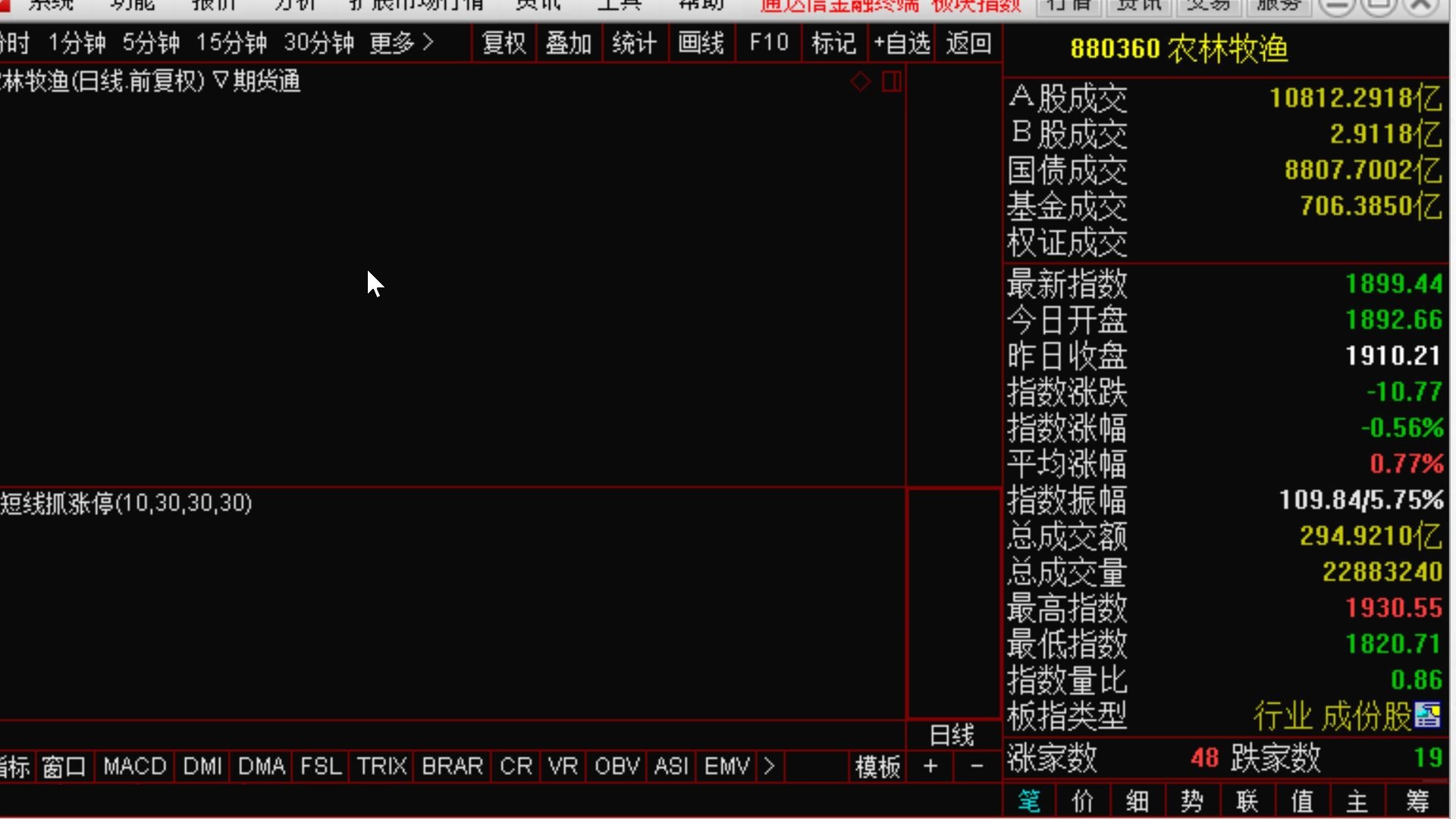Open the 复权 adjustment option
Image resolution: width=1456 pixels, height=819 pixels.
click(x=504, y=43)
